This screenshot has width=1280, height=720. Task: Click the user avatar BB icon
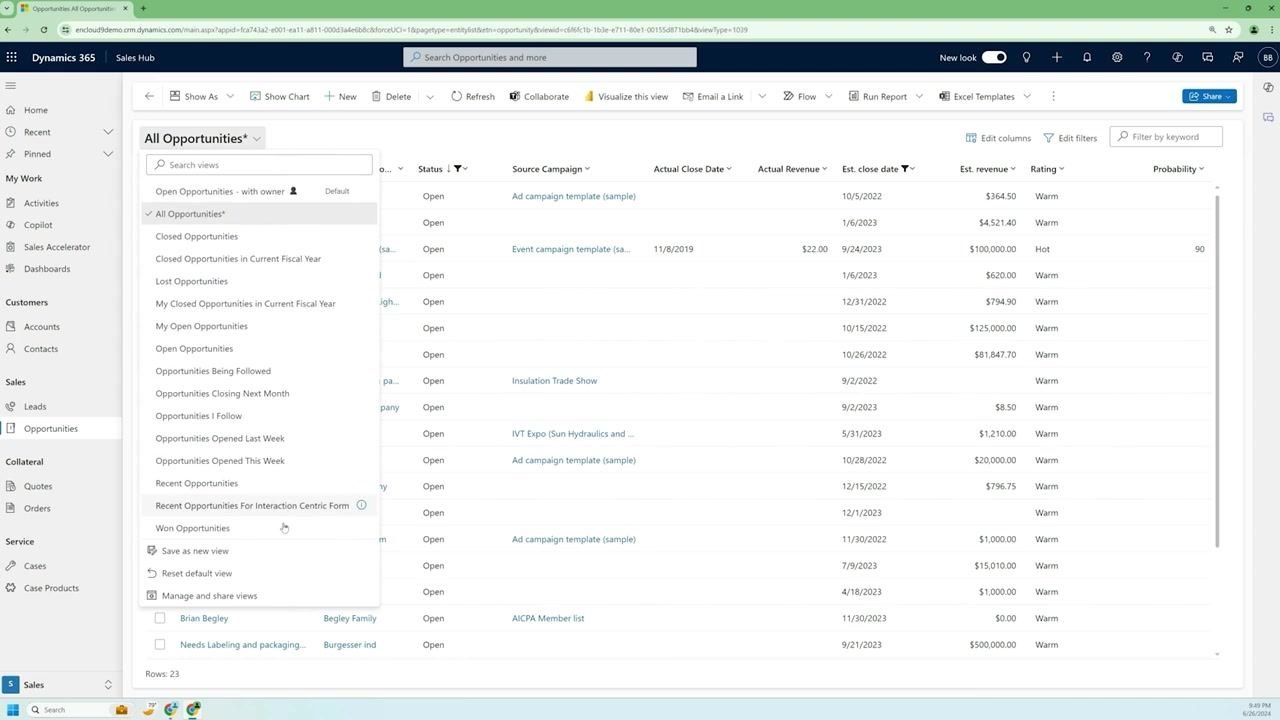pos(1267,57)
